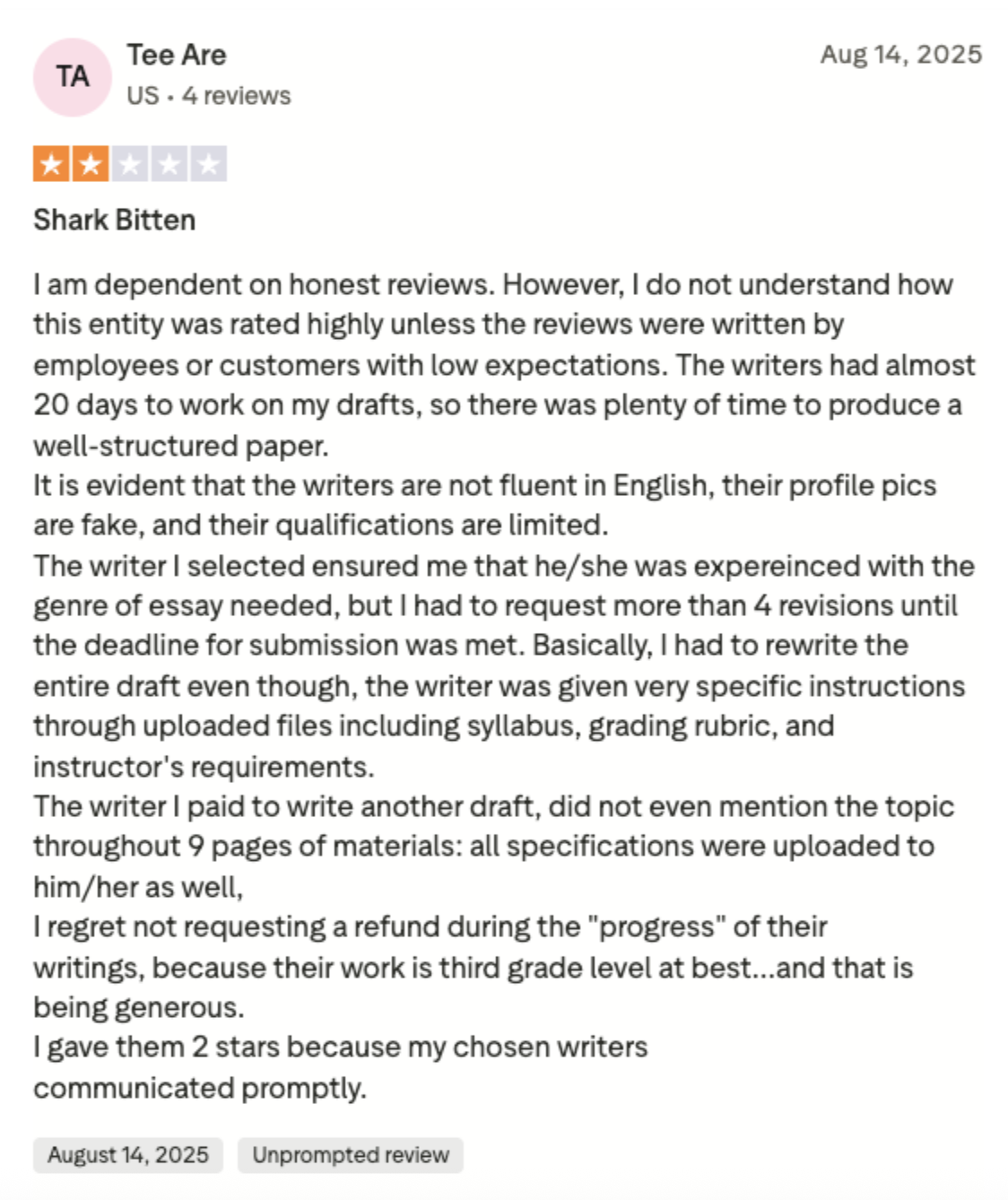Click the US country label
1008x1200 pixels.
pos(143,96)
